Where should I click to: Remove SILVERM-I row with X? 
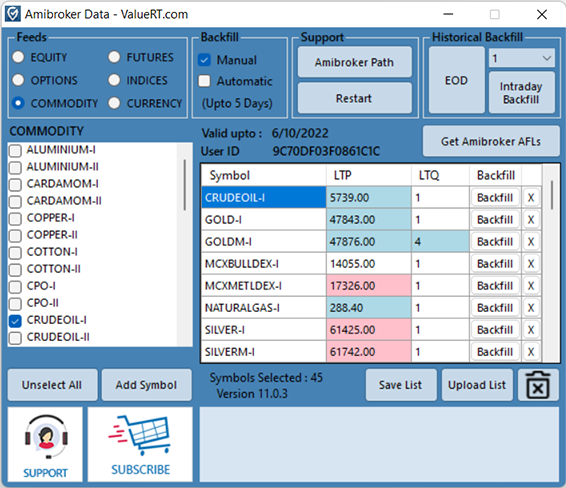point(531,352)
